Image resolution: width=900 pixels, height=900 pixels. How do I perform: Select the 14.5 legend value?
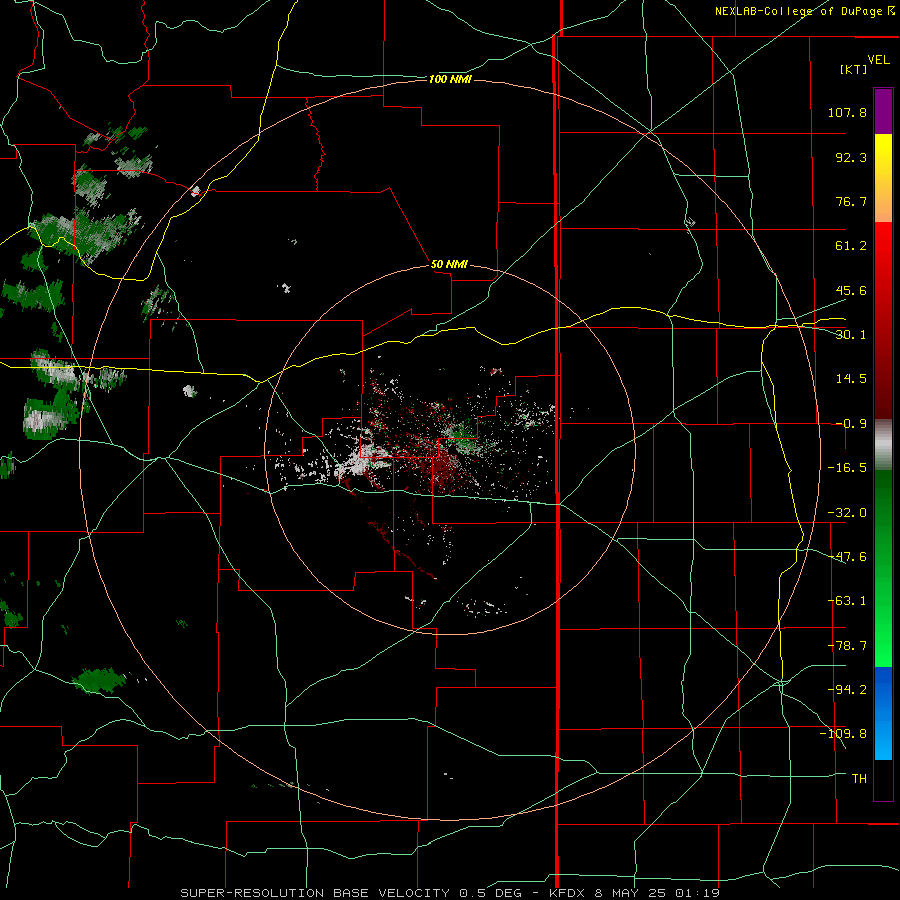(x=851, y=379)
